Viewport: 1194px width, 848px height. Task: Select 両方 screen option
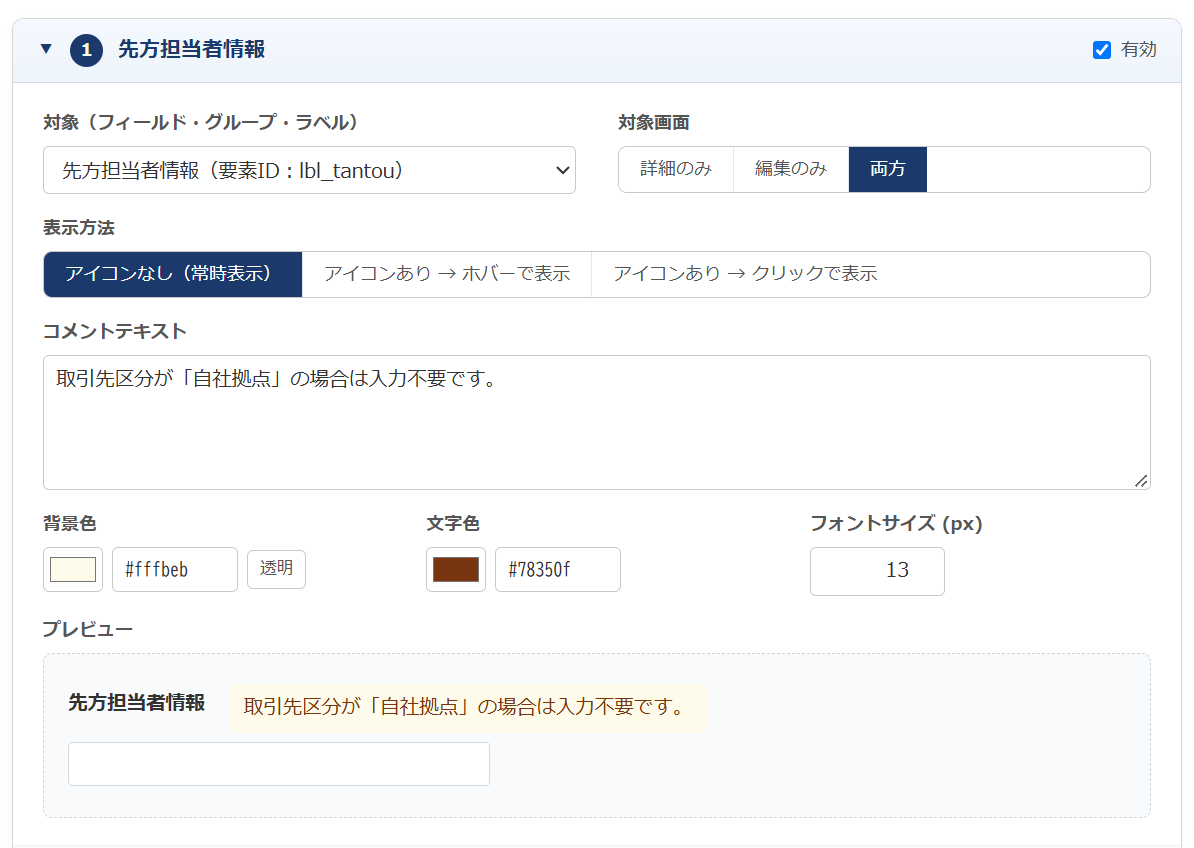click(888, 169)
